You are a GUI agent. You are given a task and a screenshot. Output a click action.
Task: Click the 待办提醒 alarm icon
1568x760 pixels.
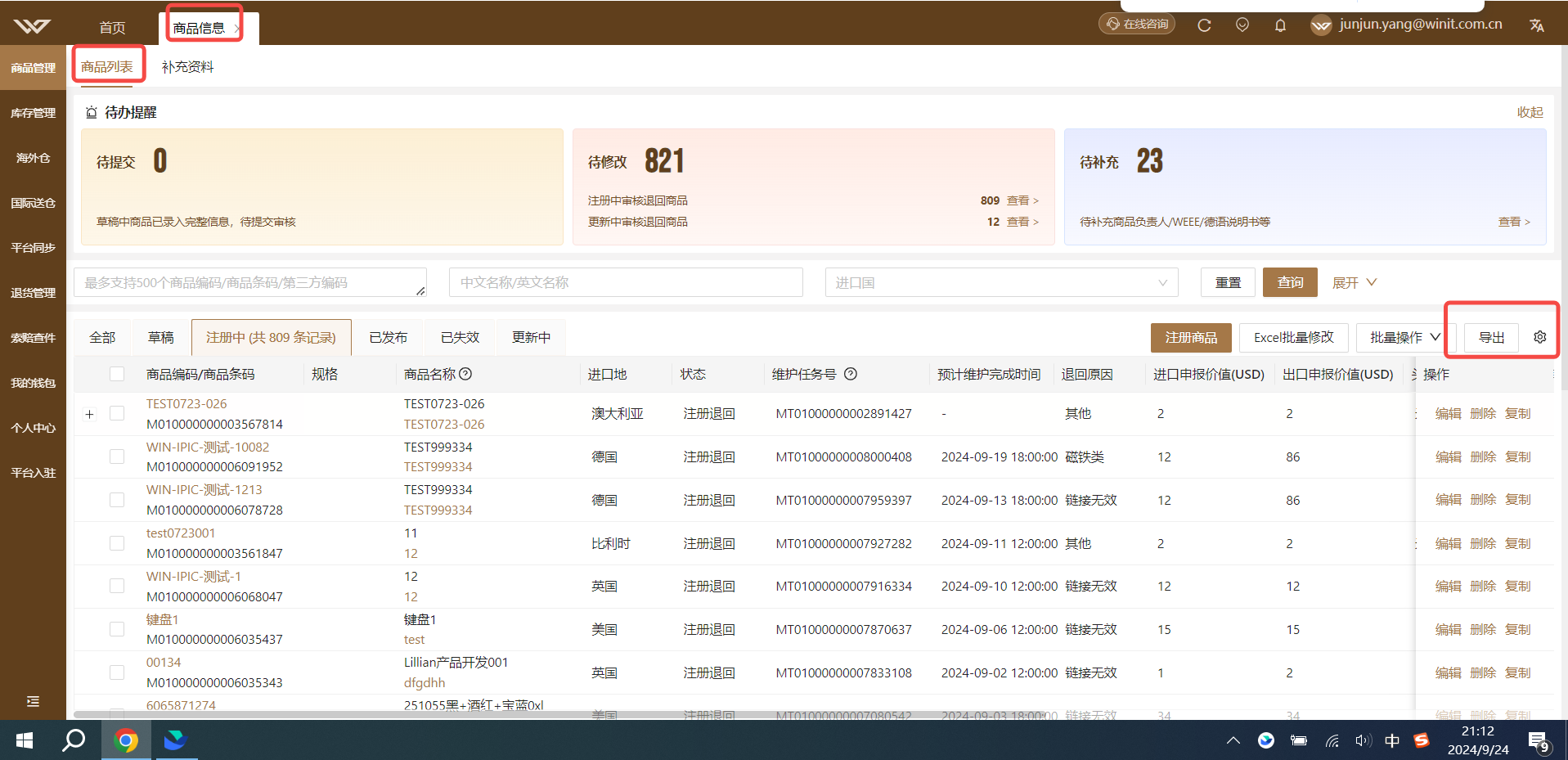(92, 112)
